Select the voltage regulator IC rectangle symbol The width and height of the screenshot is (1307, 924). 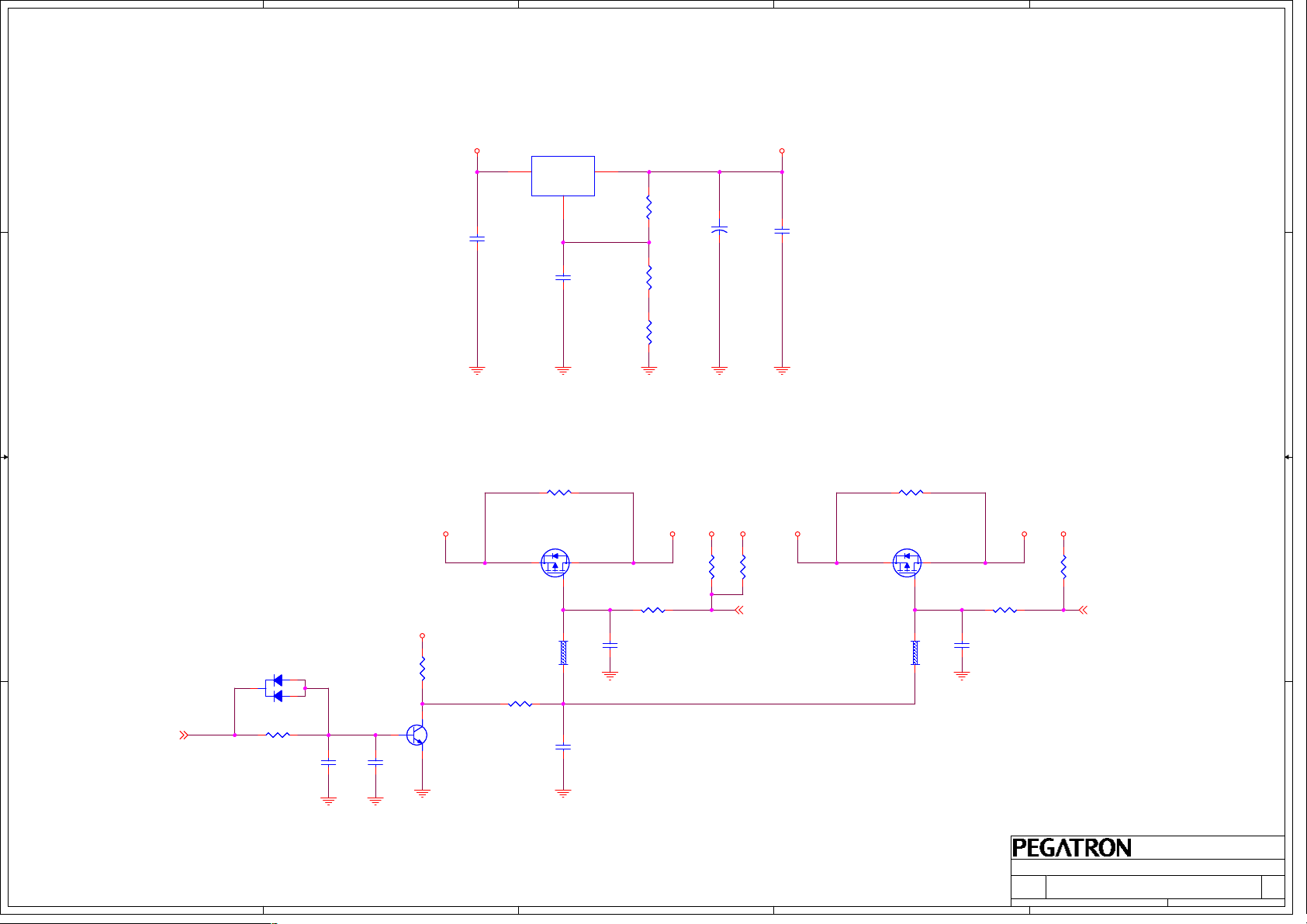click(x=563, y=176)
